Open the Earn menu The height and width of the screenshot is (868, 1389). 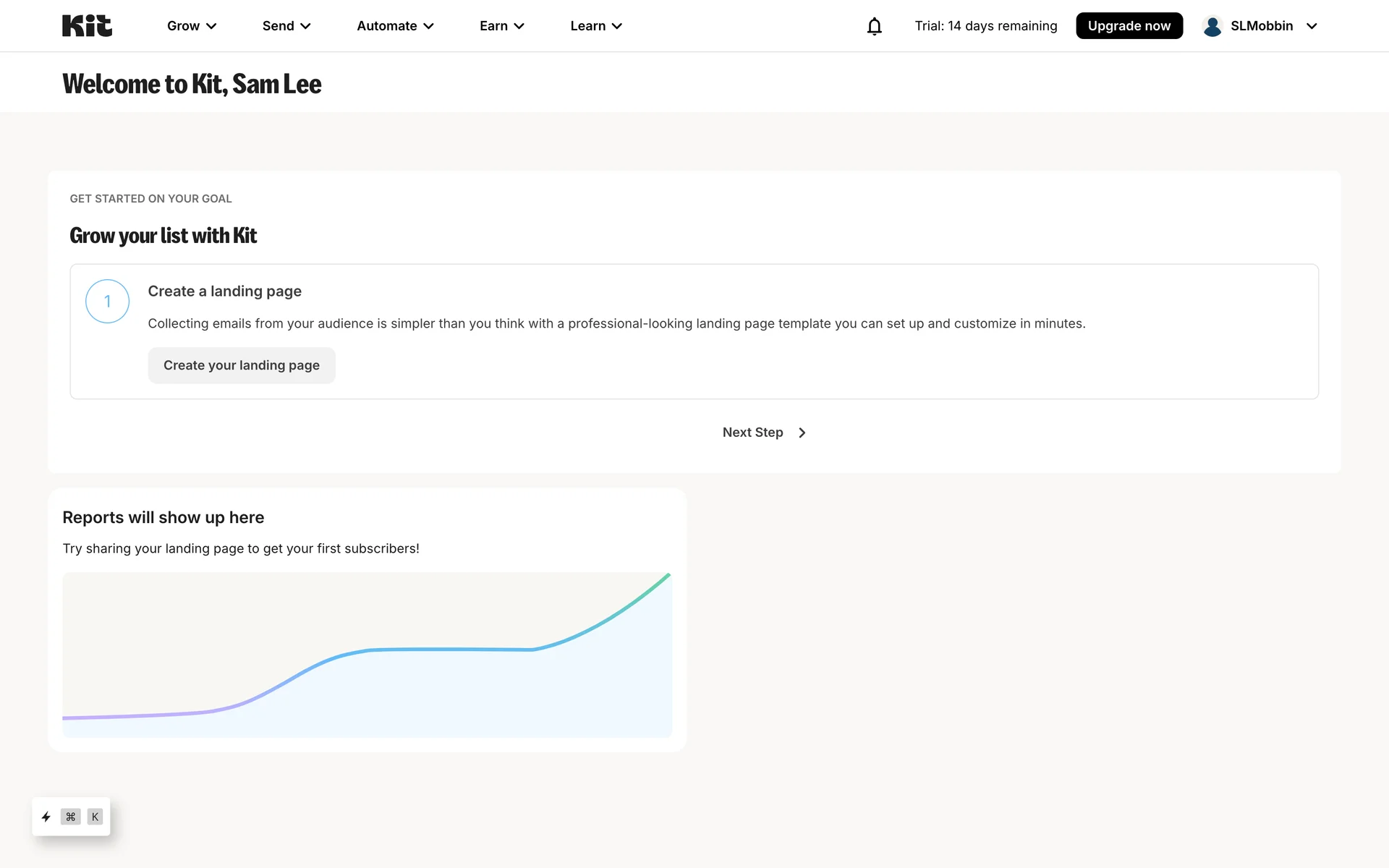(x=501, y=26)
